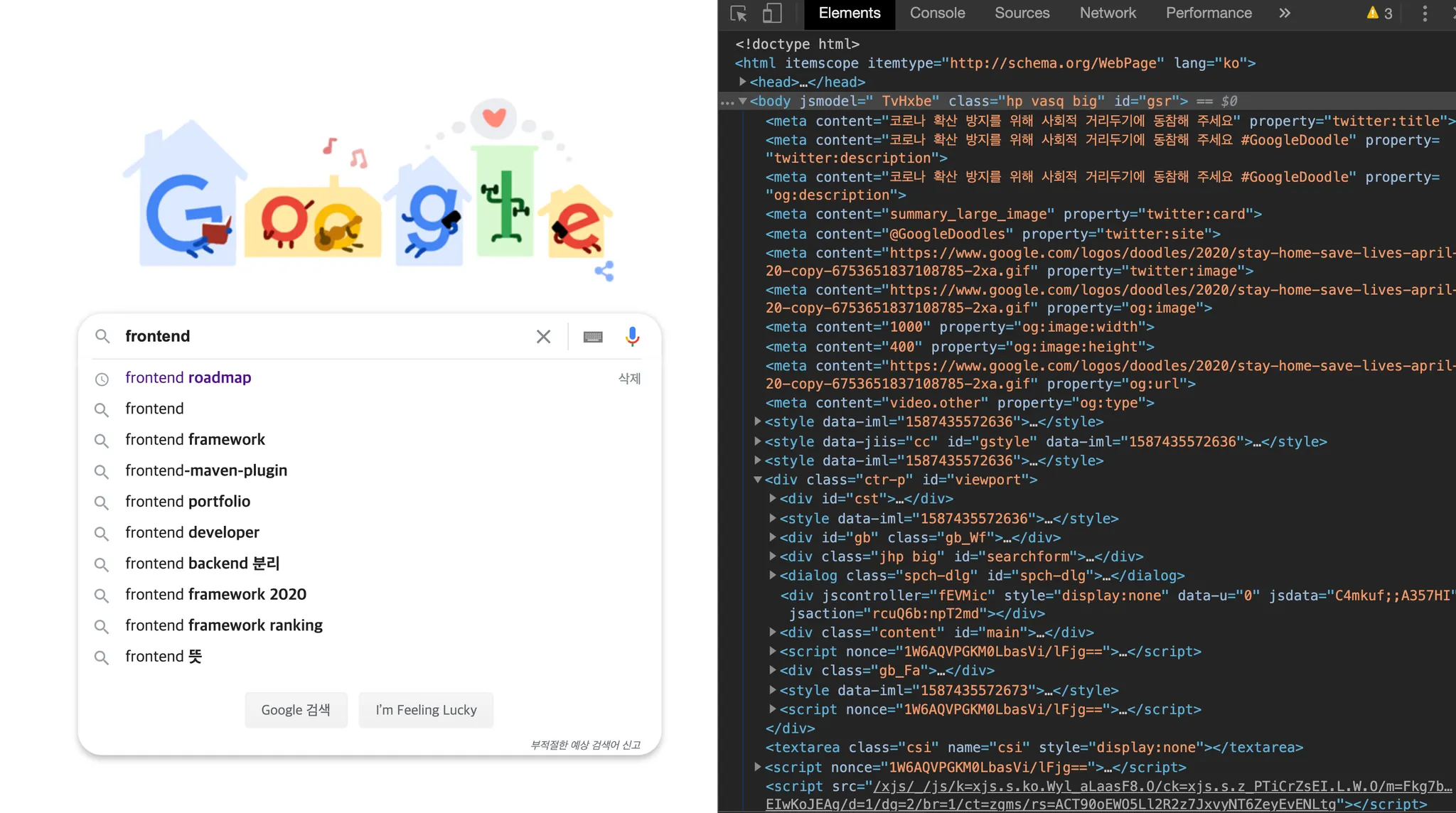This screenshot has height=813, width=1456.
Task: Open DevTools three-dot customize menu
Action: (1424, 14)
